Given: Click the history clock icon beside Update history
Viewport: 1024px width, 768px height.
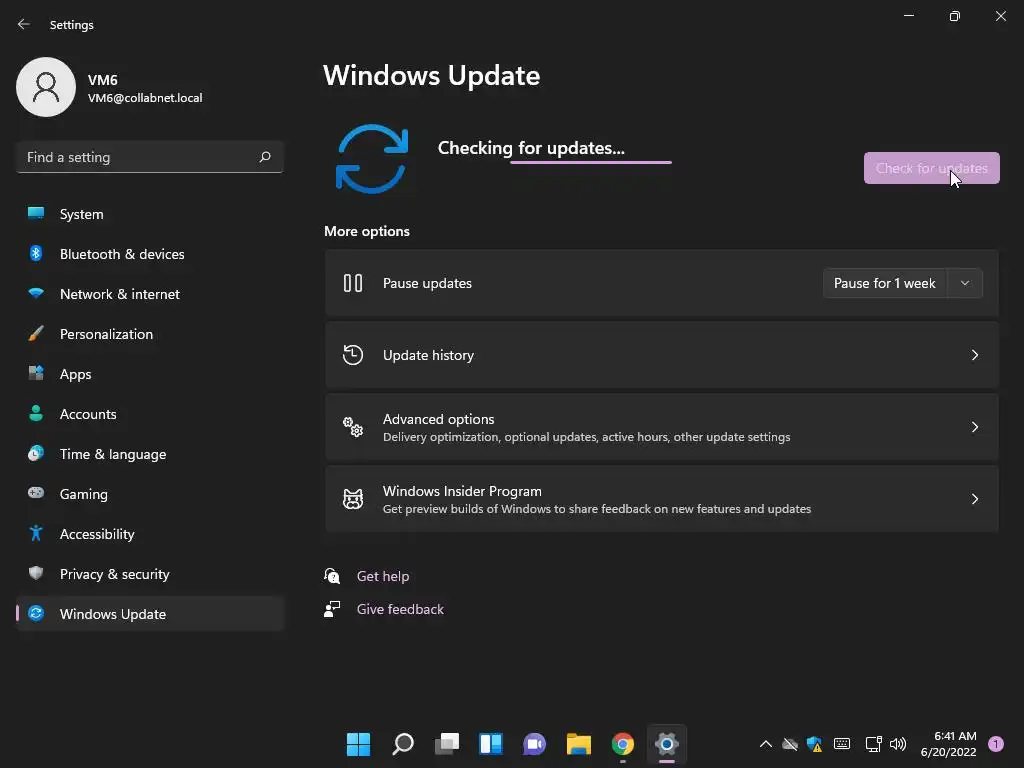Looking at the screenshot, I should pos(353,355).
